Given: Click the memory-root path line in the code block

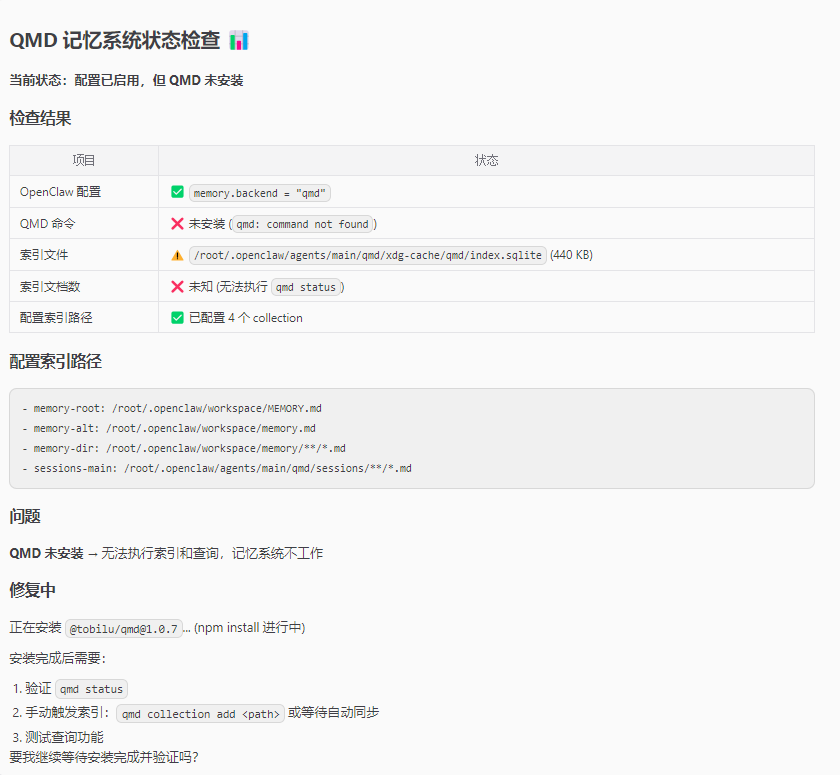Looking at the screenshot, I should (171, 409).
